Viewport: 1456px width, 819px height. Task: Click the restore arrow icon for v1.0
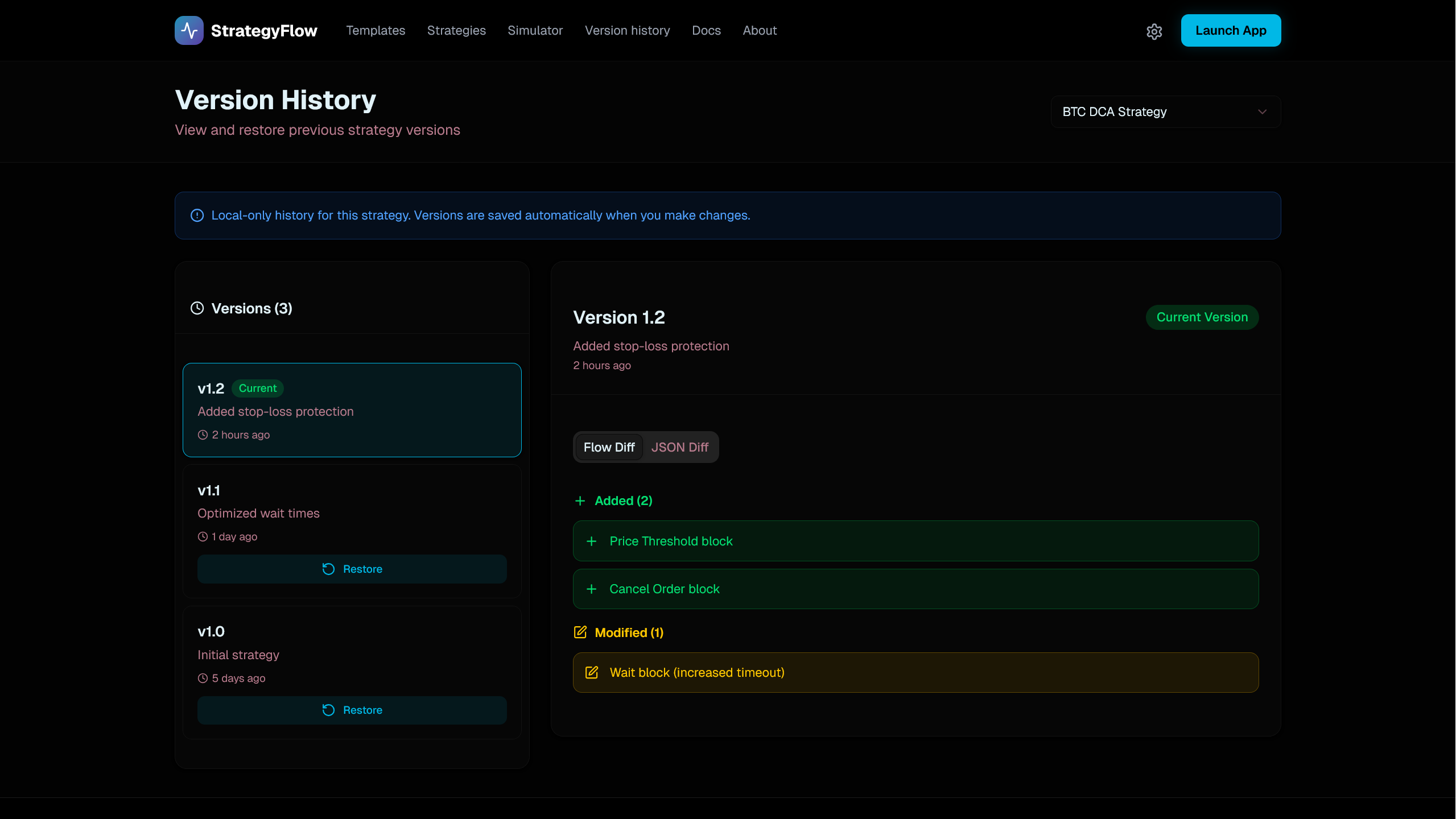[328, 710]
